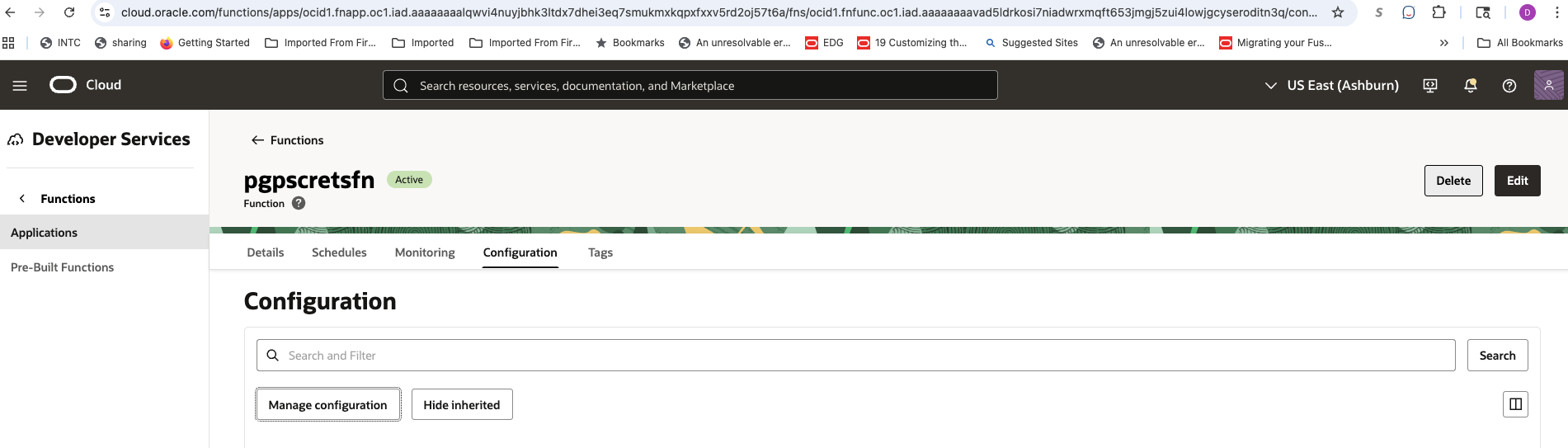Click the back chevron beside Functions in sidebar
This screenshot has height=448, width=1568.
coord(22,199)
